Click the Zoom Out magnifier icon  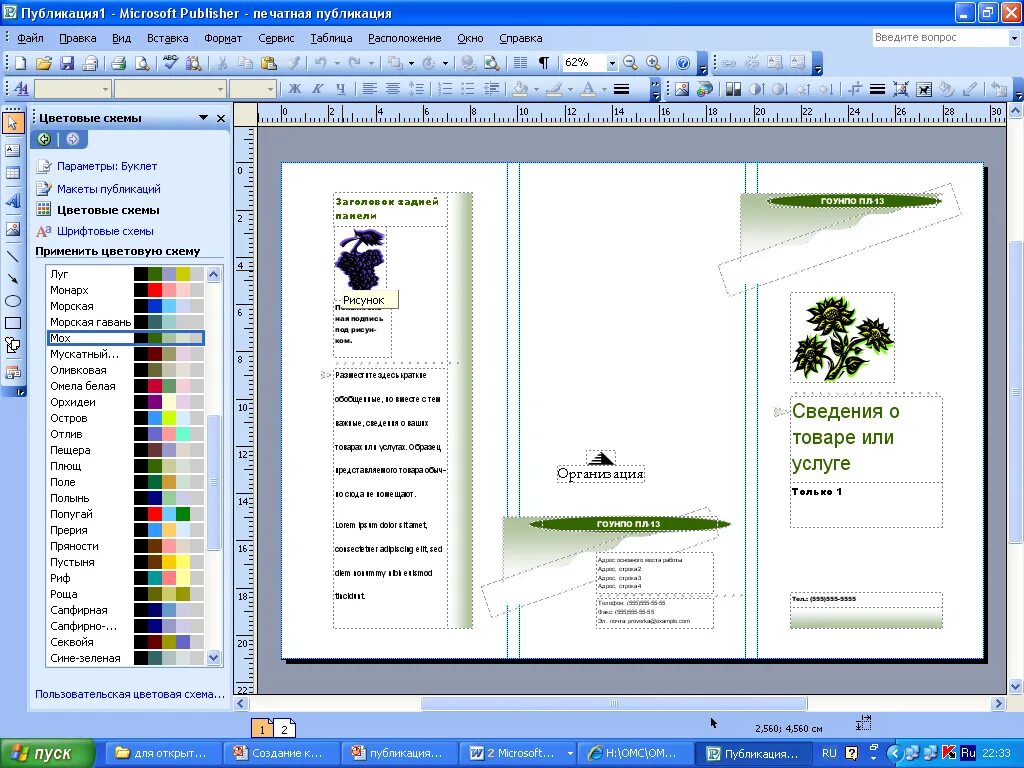click(630, 63)
